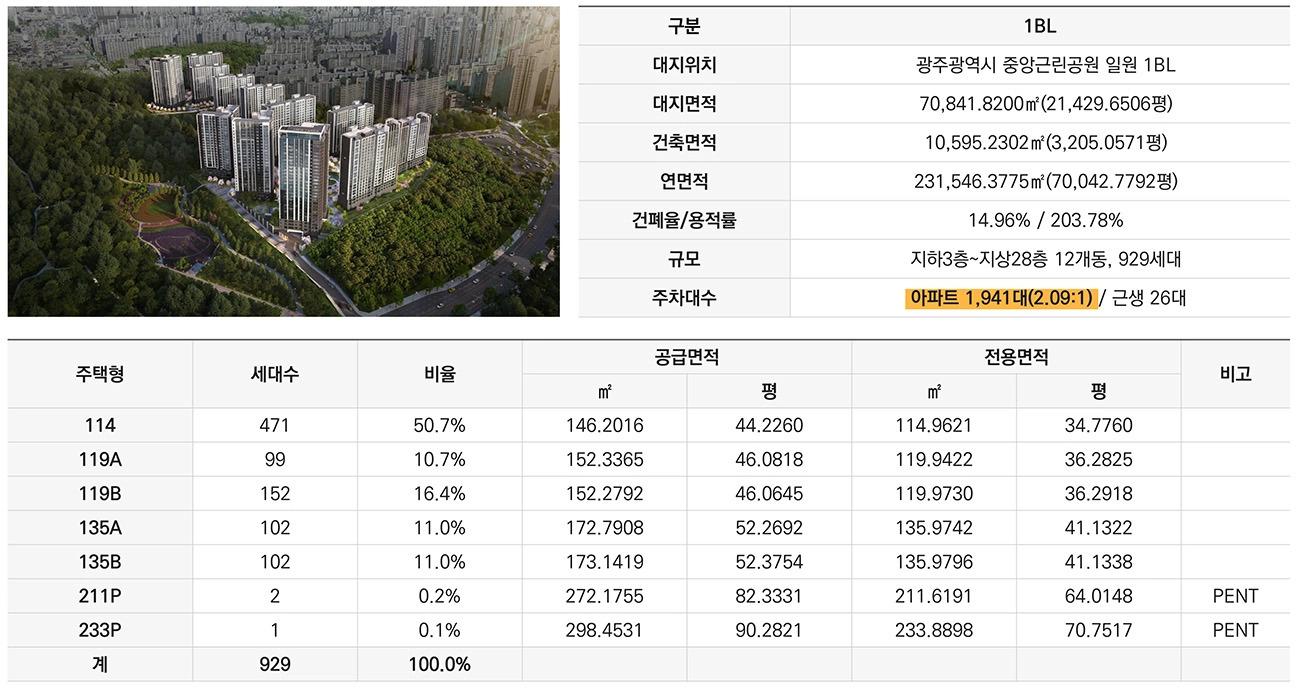Select the 공급면적 header cell
This screenshot has height=691, width=1300.
(686, 357)
